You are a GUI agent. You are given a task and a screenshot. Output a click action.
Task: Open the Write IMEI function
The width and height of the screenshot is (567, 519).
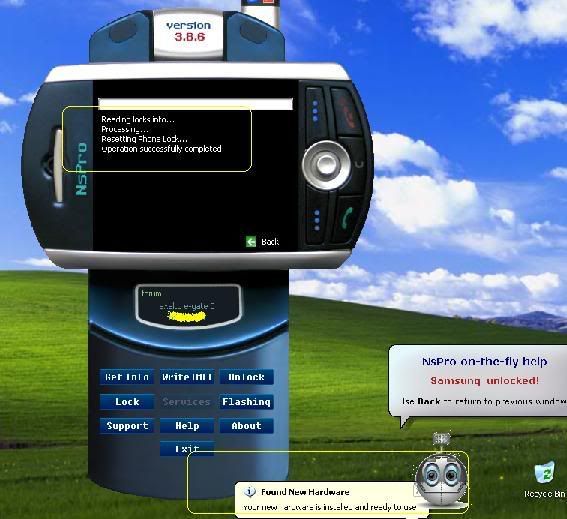tap(187, 377)
